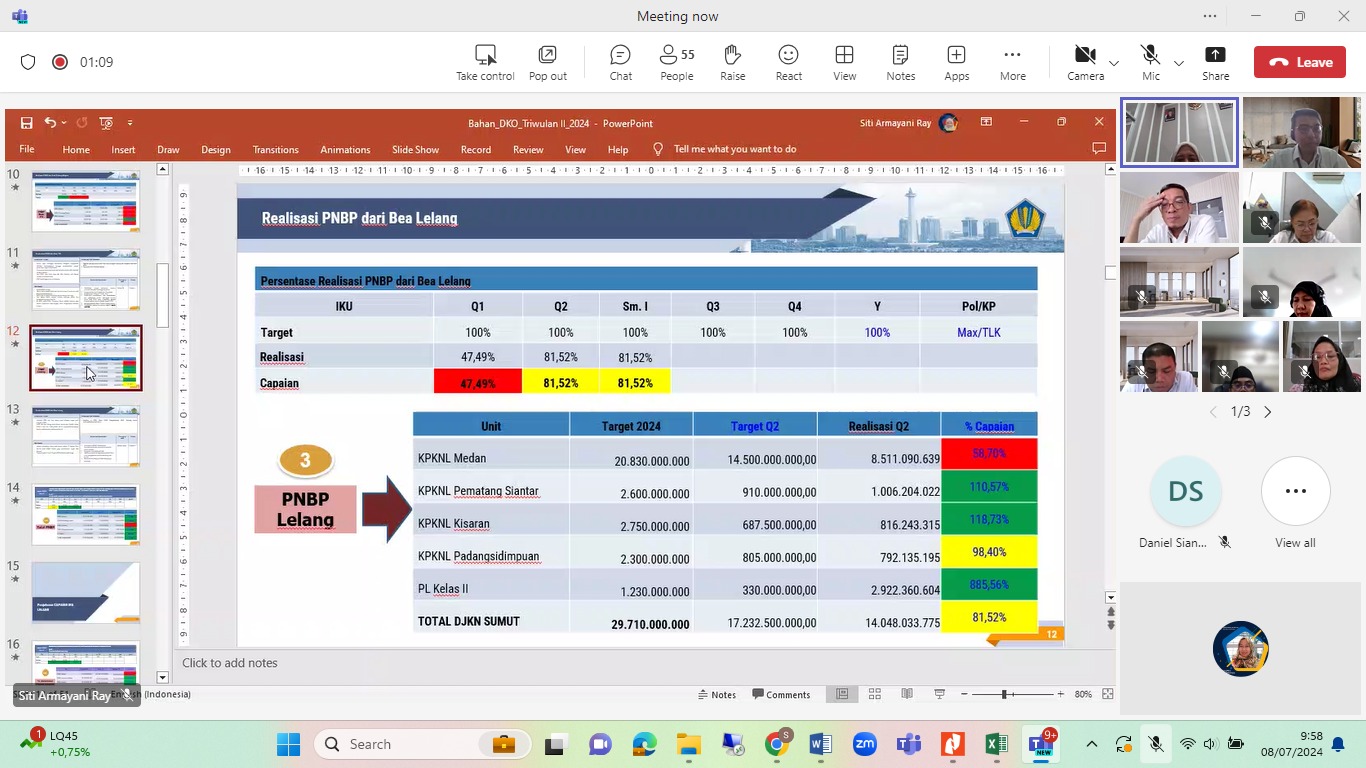Open the More actions menu
This screenshot has height=768, width=1366.
tap(1012, 62)
